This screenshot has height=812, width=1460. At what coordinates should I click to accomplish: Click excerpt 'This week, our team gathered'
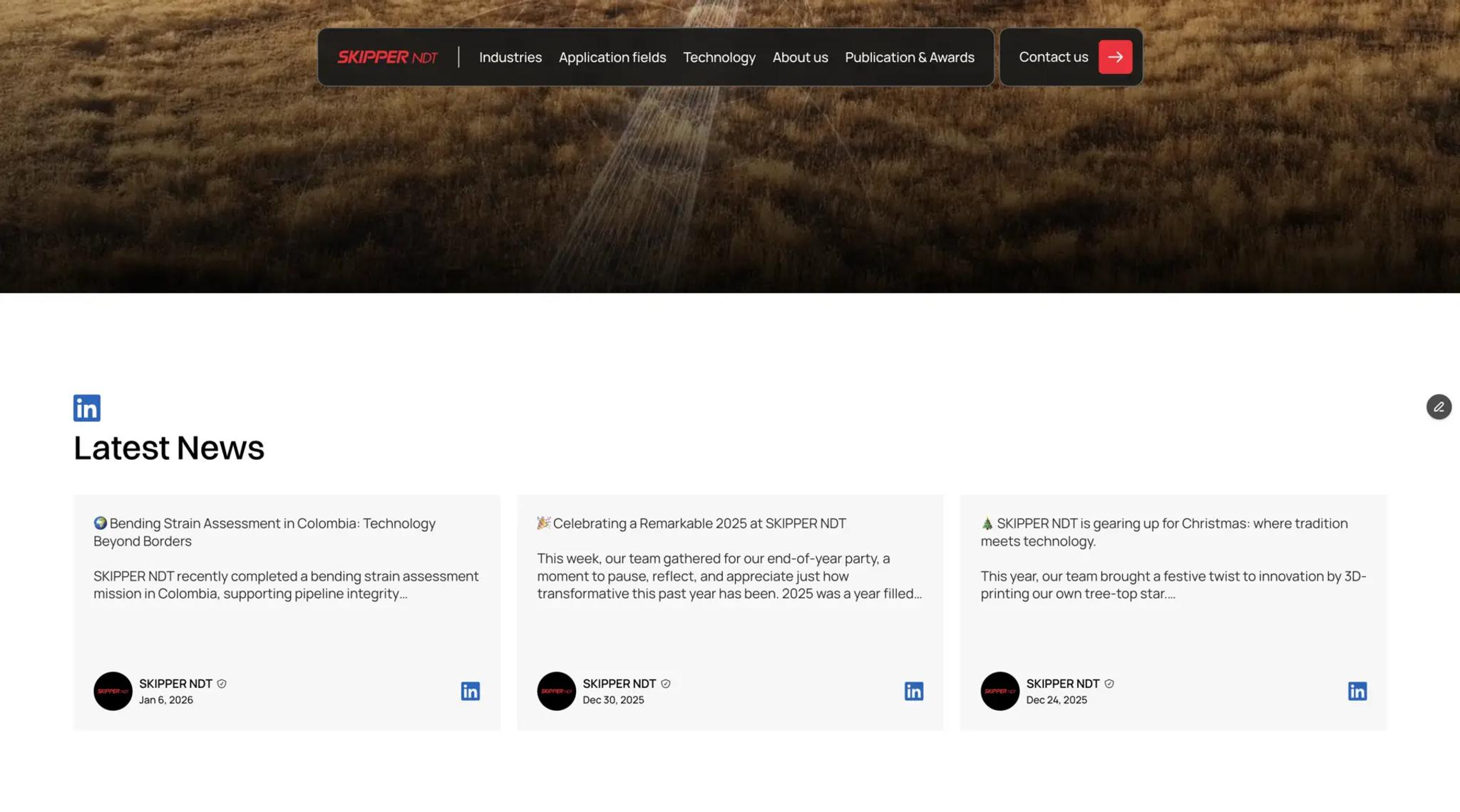pyautogui.click(x=729, y=576)
